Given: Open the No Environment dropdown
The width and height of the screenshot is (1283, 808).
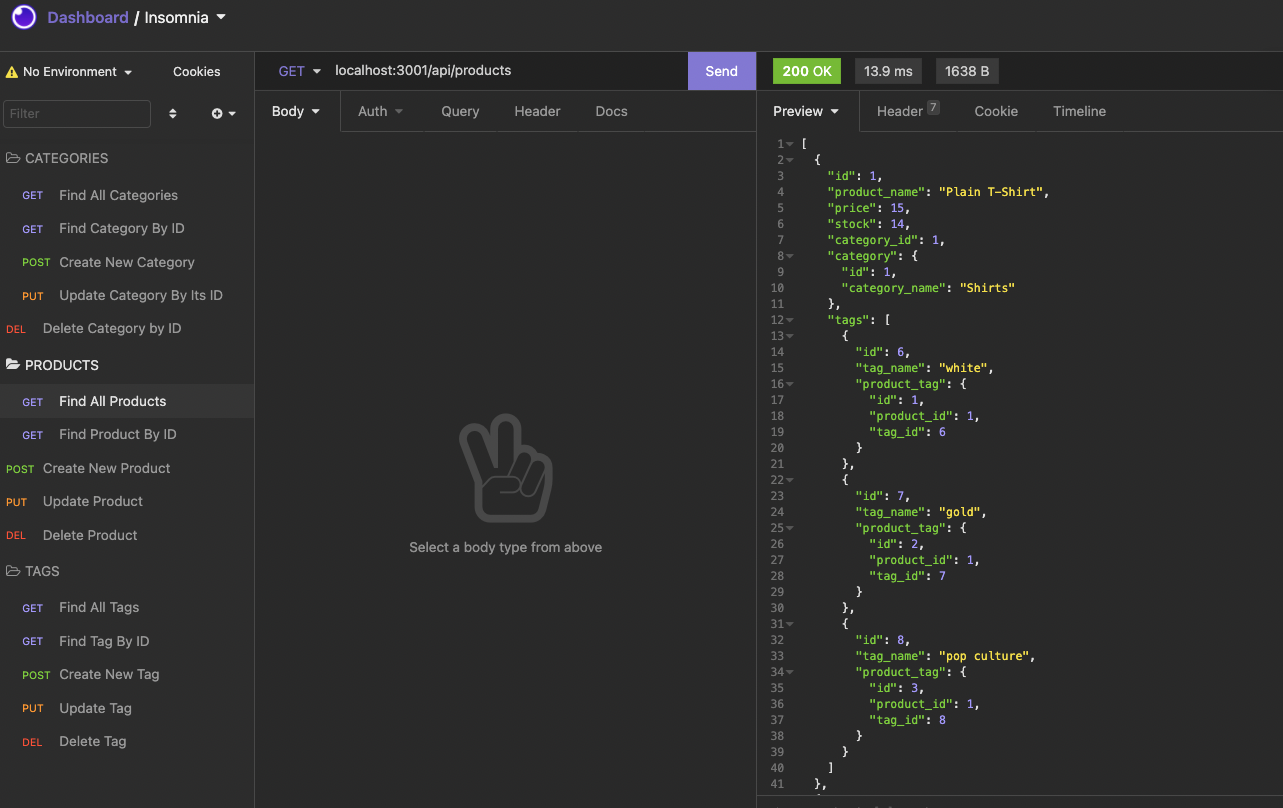Looking at the screenshot, I should (70, 71).
